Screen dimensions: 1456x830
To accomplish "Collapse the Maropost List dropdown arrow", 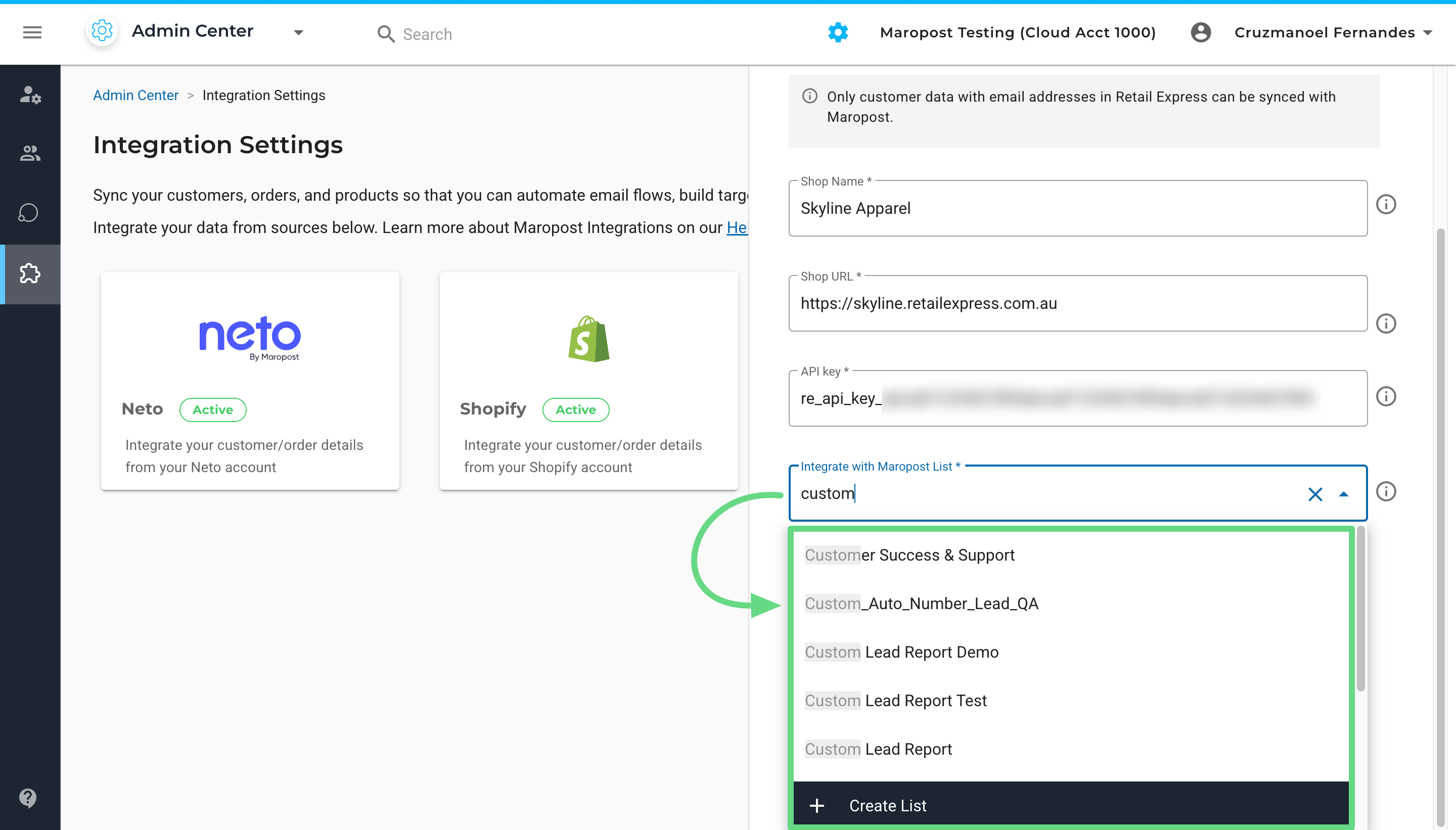I will tap(1343, 494).
